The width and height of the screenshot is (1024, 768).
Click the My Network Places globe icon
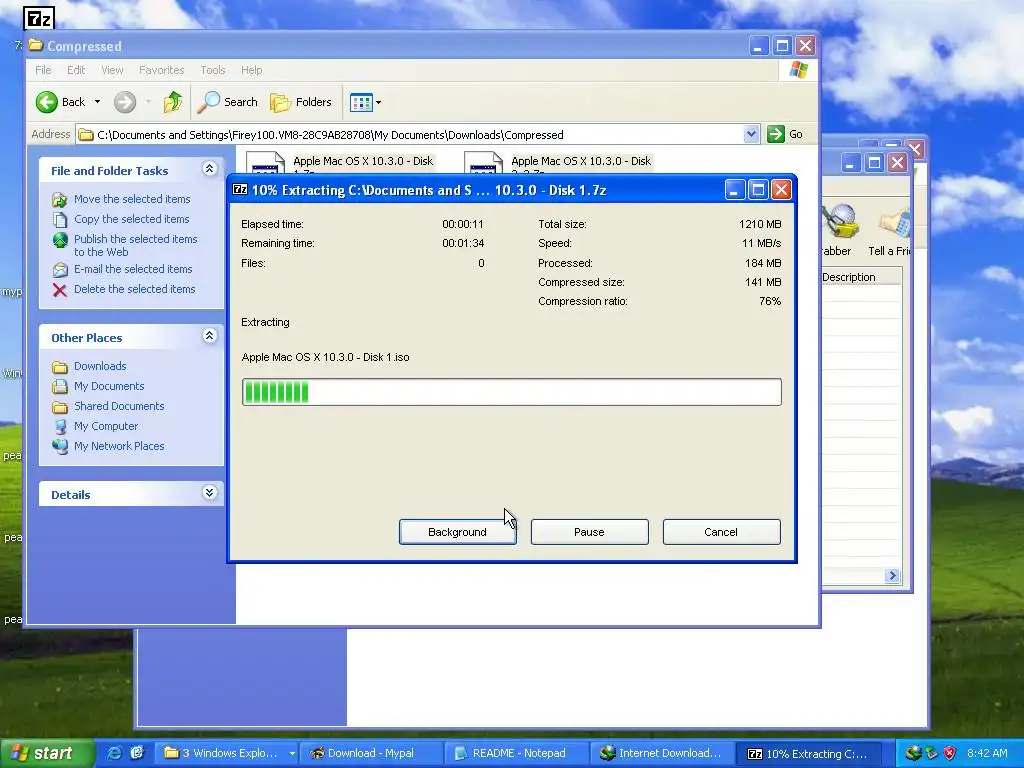click(60, 447)
